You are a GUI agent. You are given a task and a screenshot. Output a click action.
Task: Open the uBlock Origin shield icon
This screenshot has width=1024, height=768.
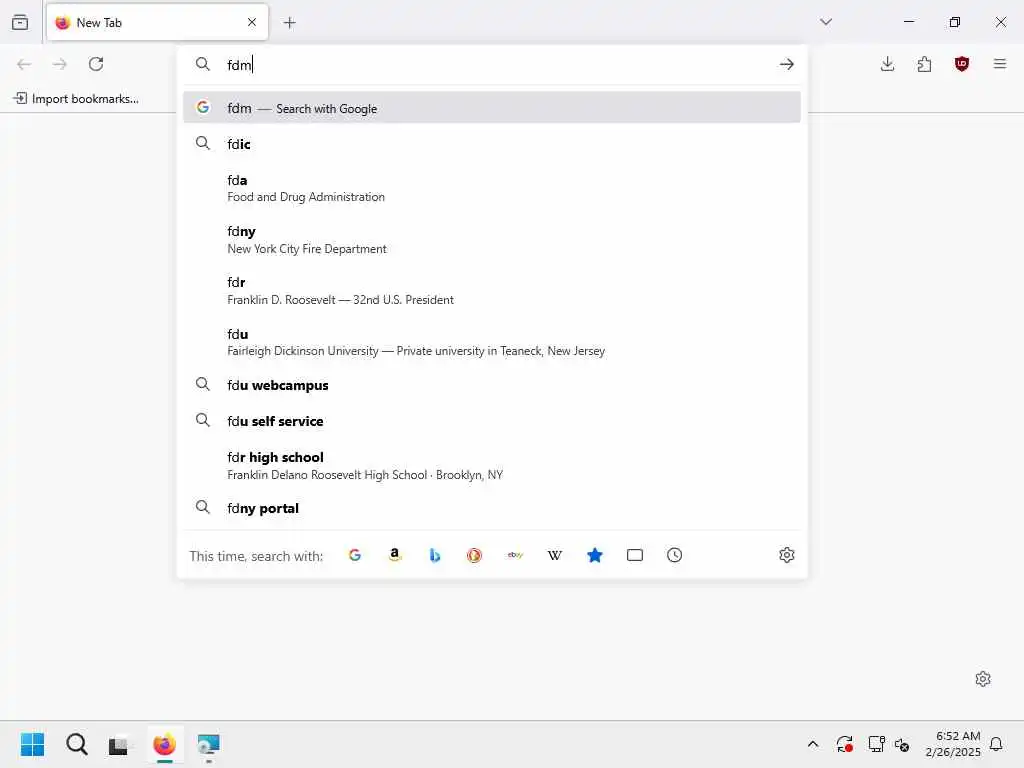[961, 64]
